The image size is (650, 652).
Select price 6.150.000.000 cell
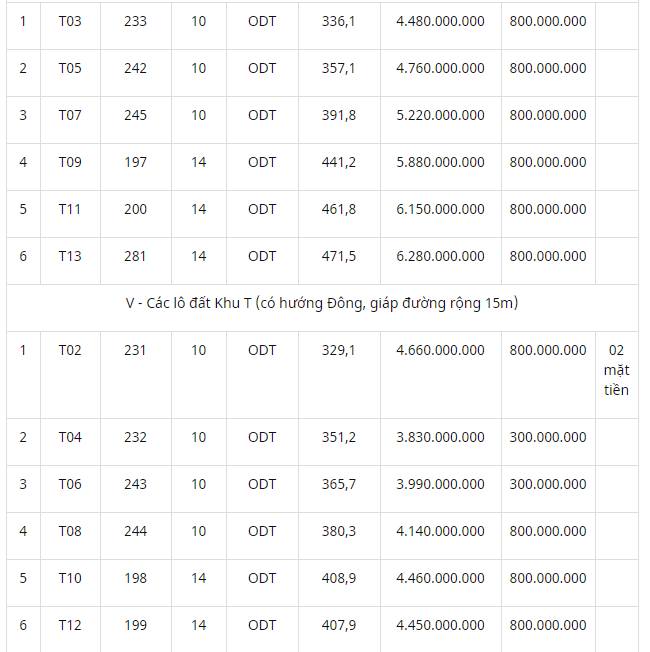[x=440, y=209]
